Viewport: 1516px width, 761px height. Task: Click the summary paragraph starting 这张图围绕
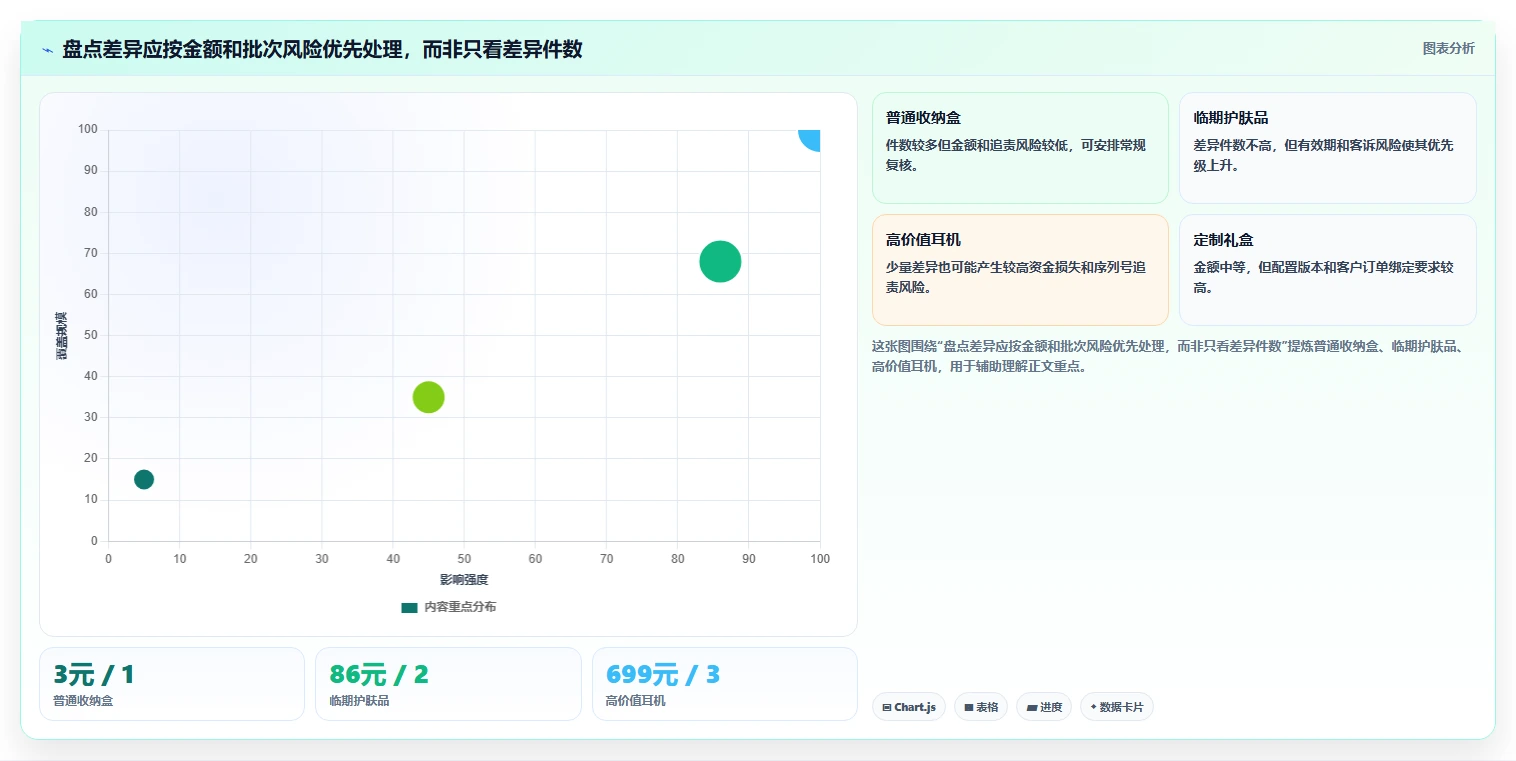[1170, 356]
